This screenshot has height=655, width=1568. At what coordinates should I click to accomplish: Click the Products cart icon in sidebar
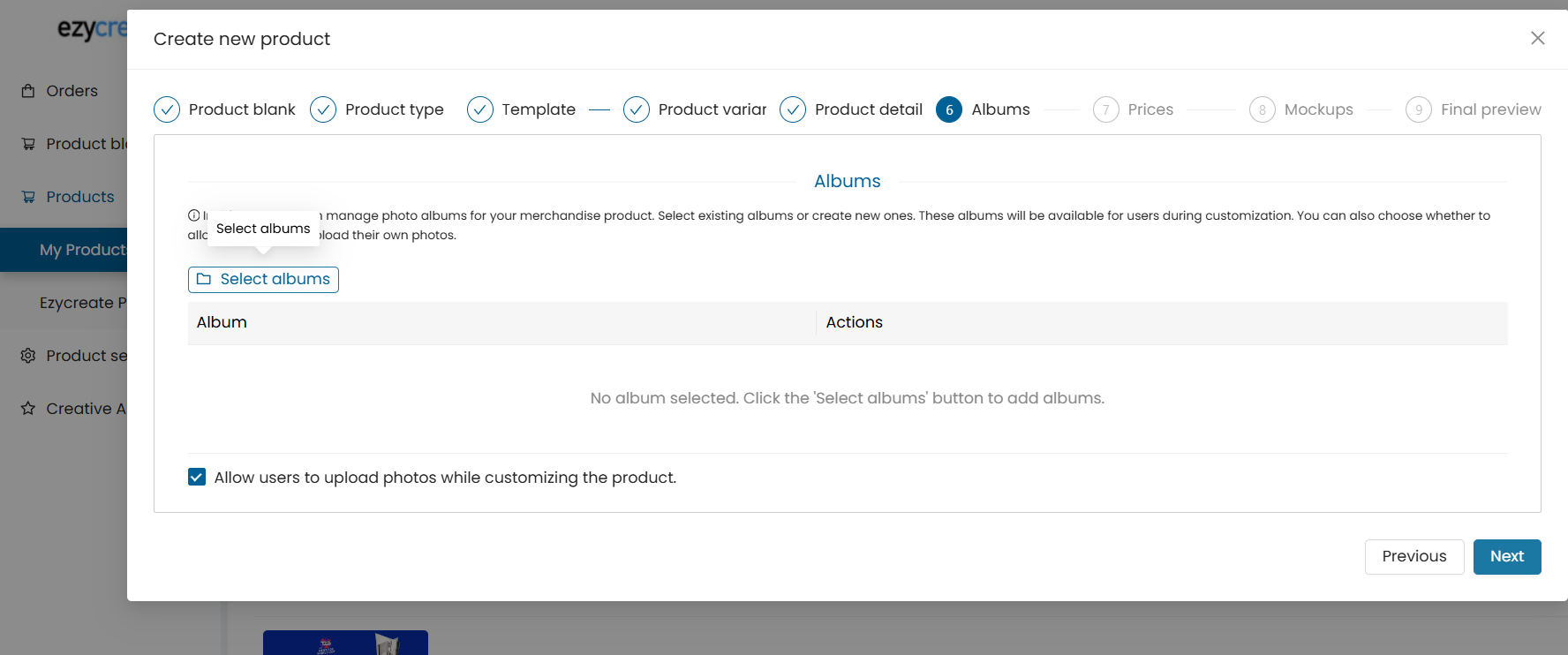pyautogui.click(x=28, y=197)
